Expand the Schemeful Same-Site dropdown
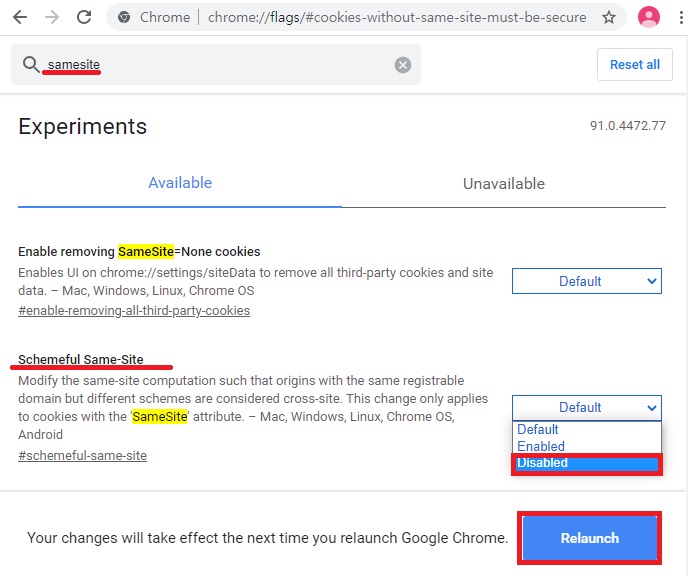This screenshot has width=688, height=576. tap(587, 408)
